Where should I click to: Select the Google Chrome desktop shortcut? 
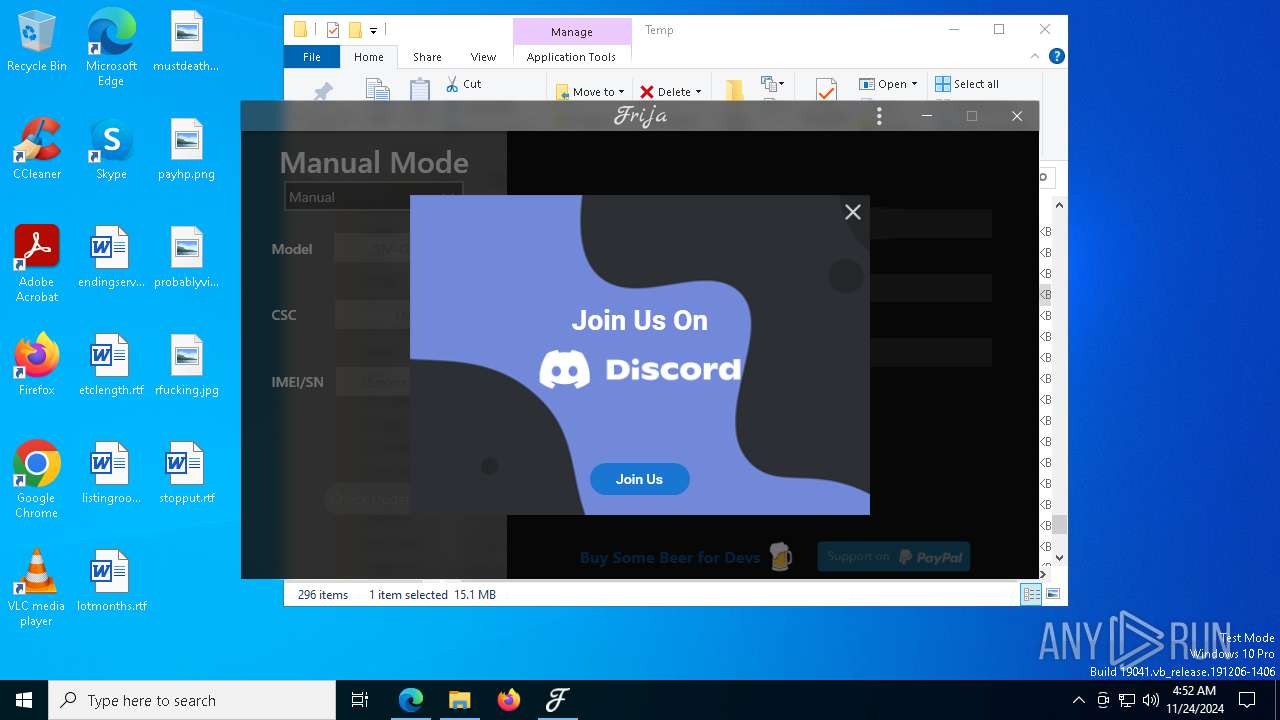coord(37,480)
